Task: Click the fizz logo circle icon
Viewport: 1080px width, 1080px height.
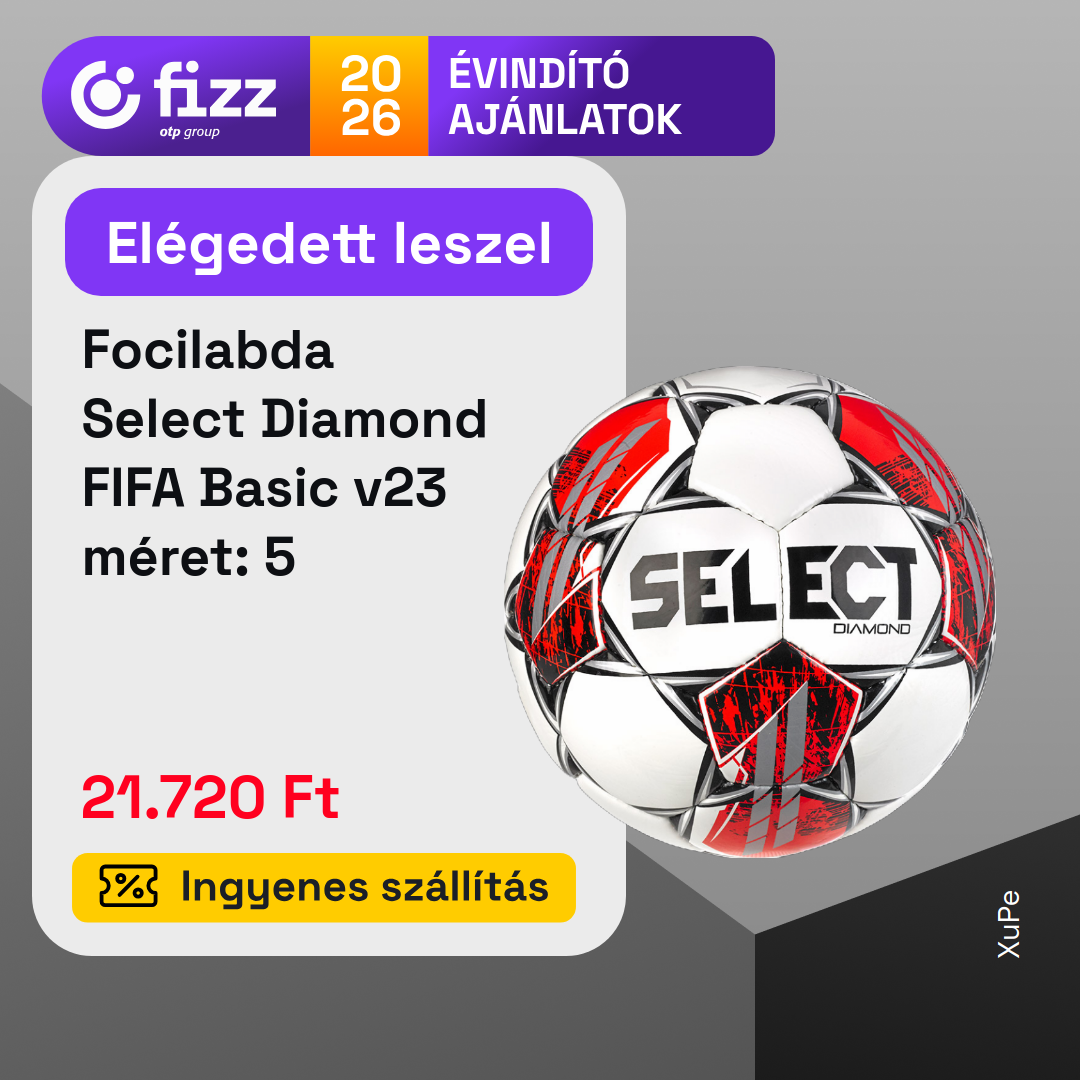Action: [105, 94]
